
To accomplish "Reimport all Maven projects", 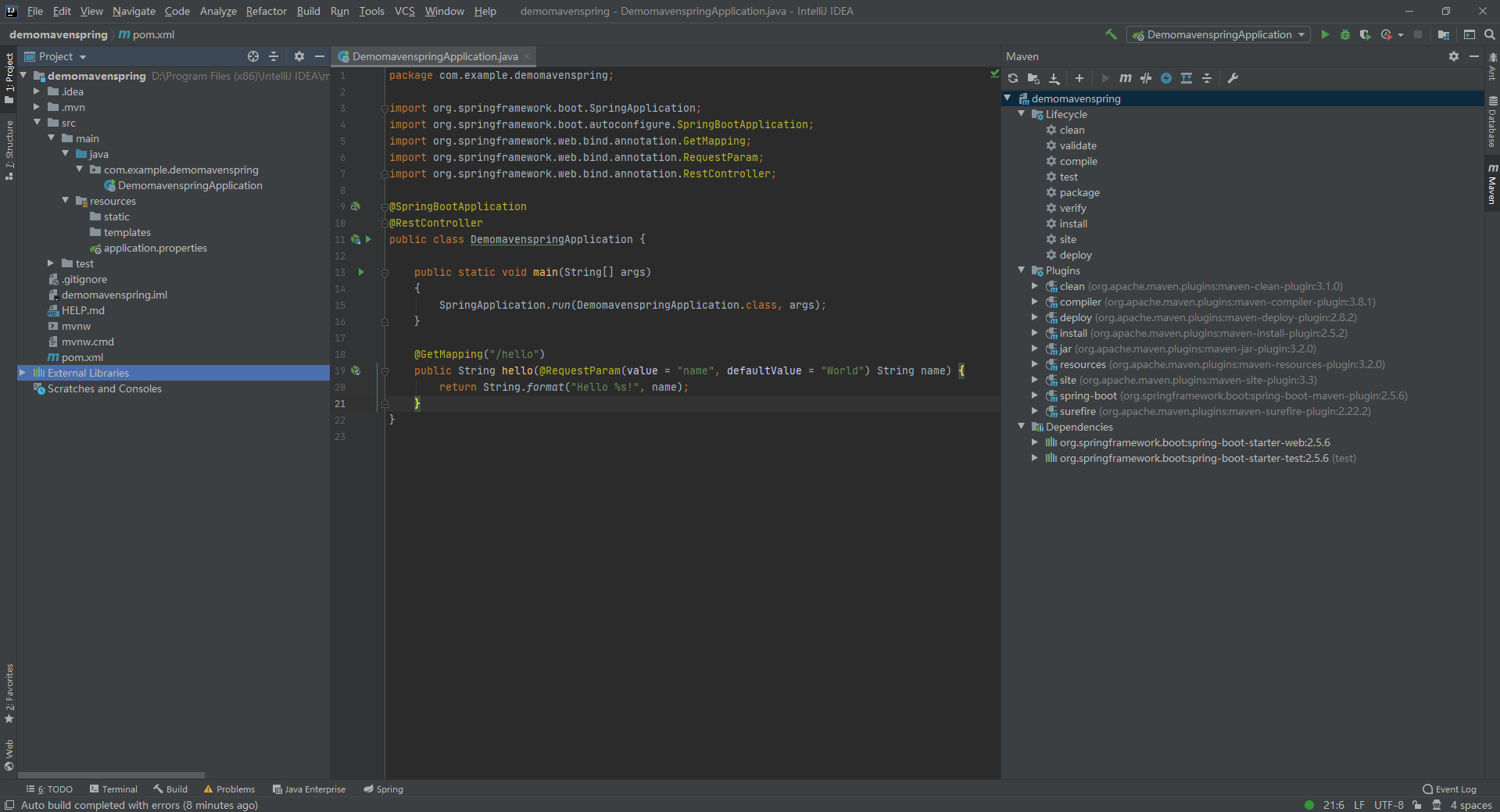I will point(1013,78).
